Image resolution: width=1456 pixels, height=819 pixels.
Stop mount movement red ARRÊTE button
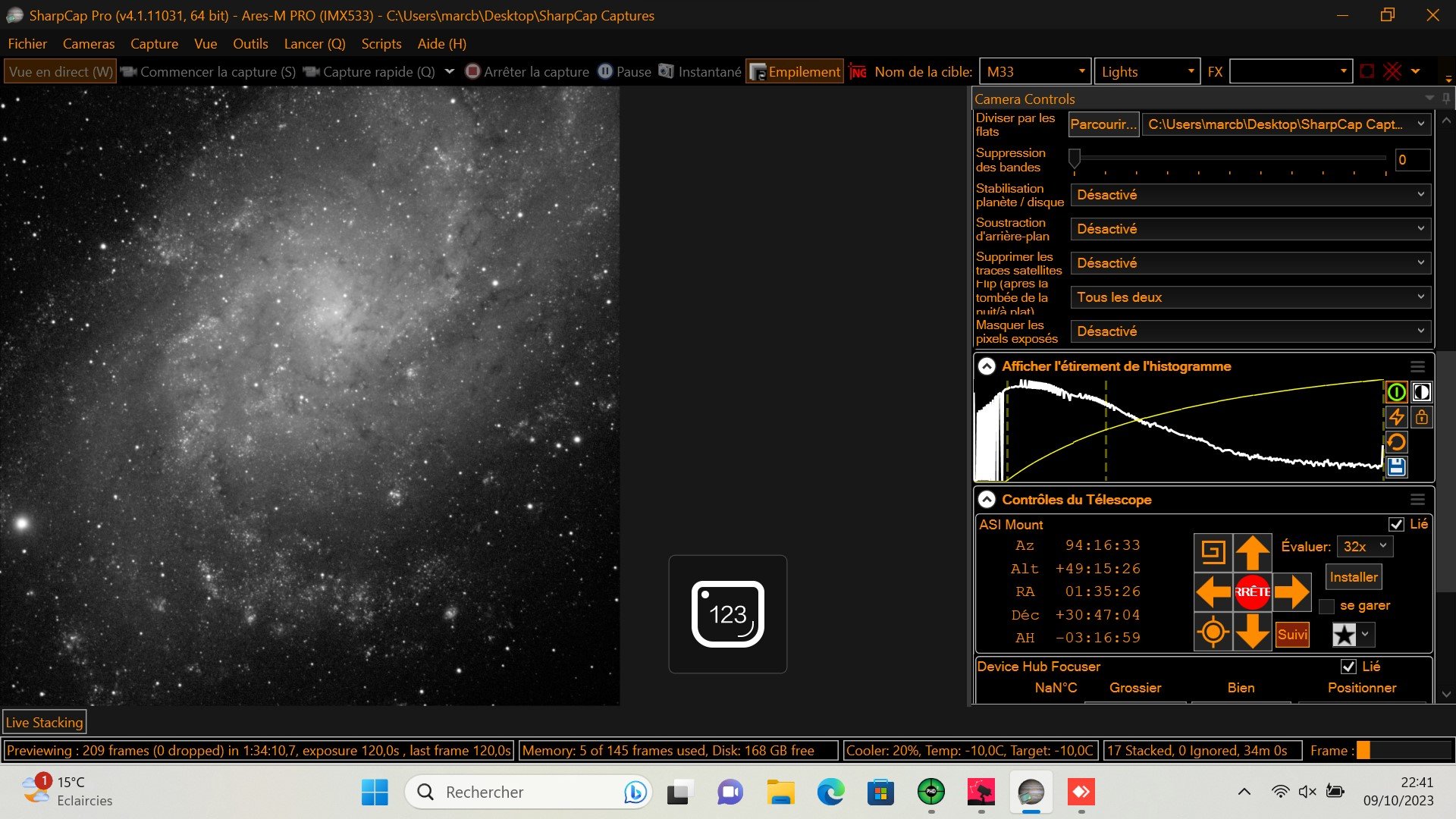click(x=1252, y=591)
